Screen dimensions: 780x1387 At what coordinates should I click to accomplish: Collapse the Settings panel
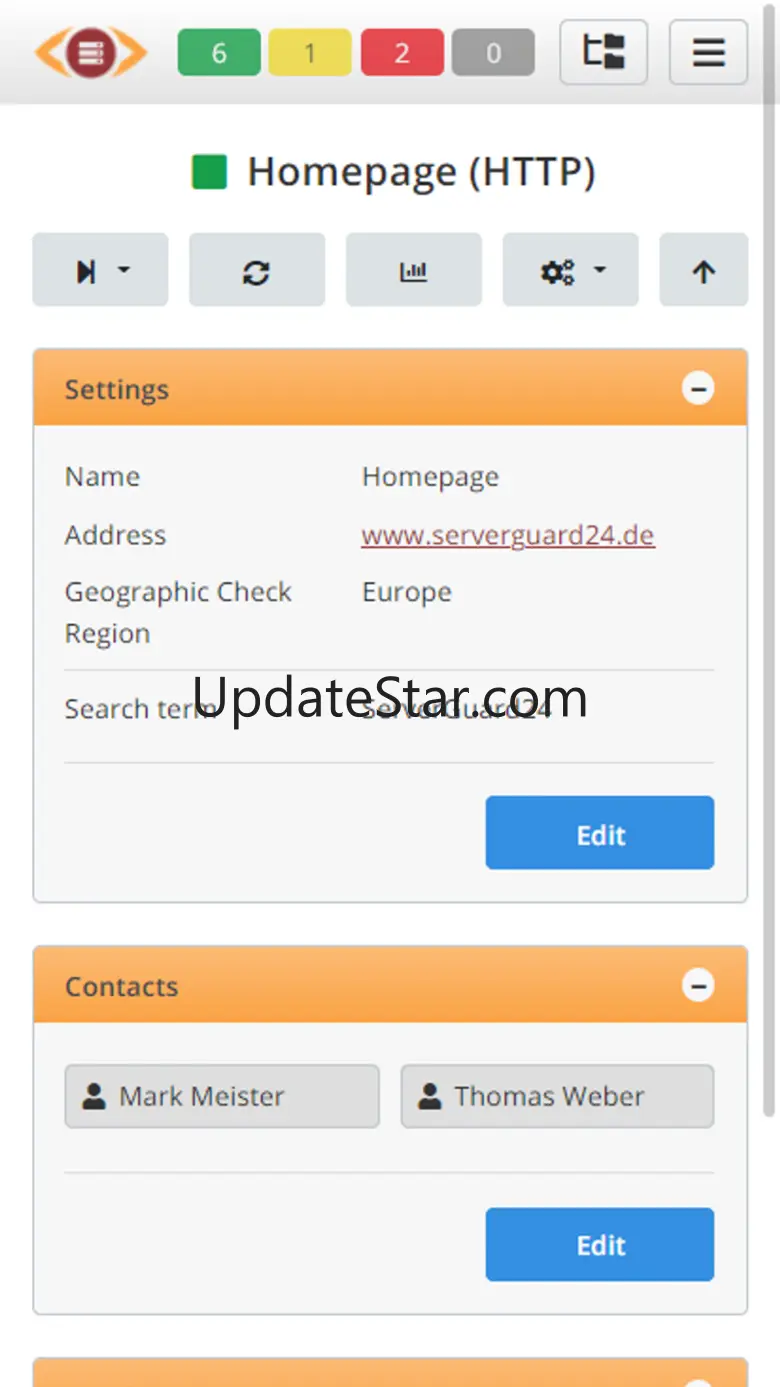pyautogui.click(x=698, y=388)
